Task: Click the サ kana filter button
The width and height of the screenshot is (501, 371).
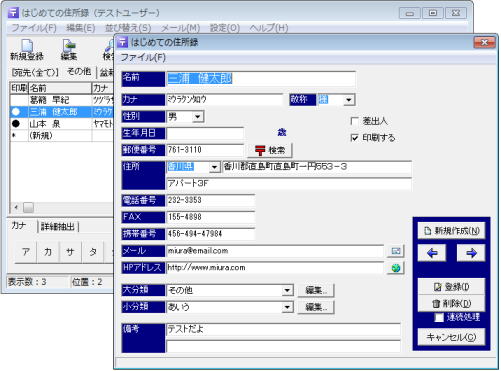Action: tap(70, 252)
